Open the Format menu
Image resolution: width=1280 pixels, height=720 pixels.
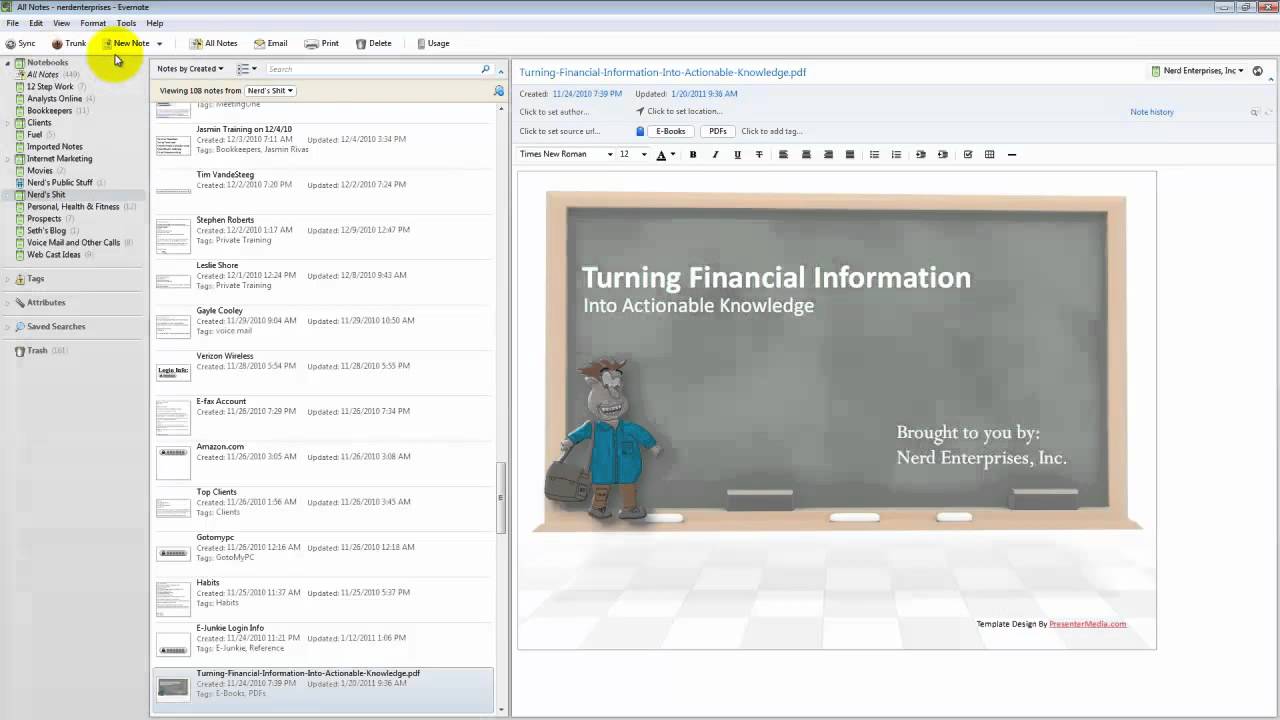[93, 23]
